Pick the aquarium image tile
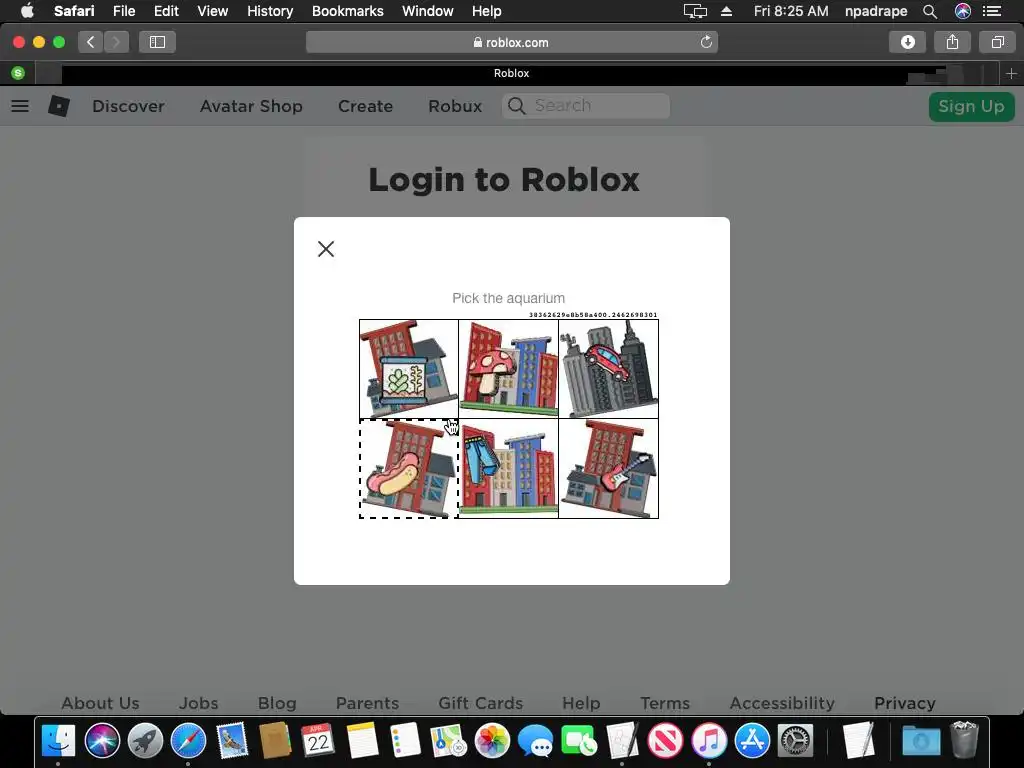The image size is (1024, 768). pos(409,369)
